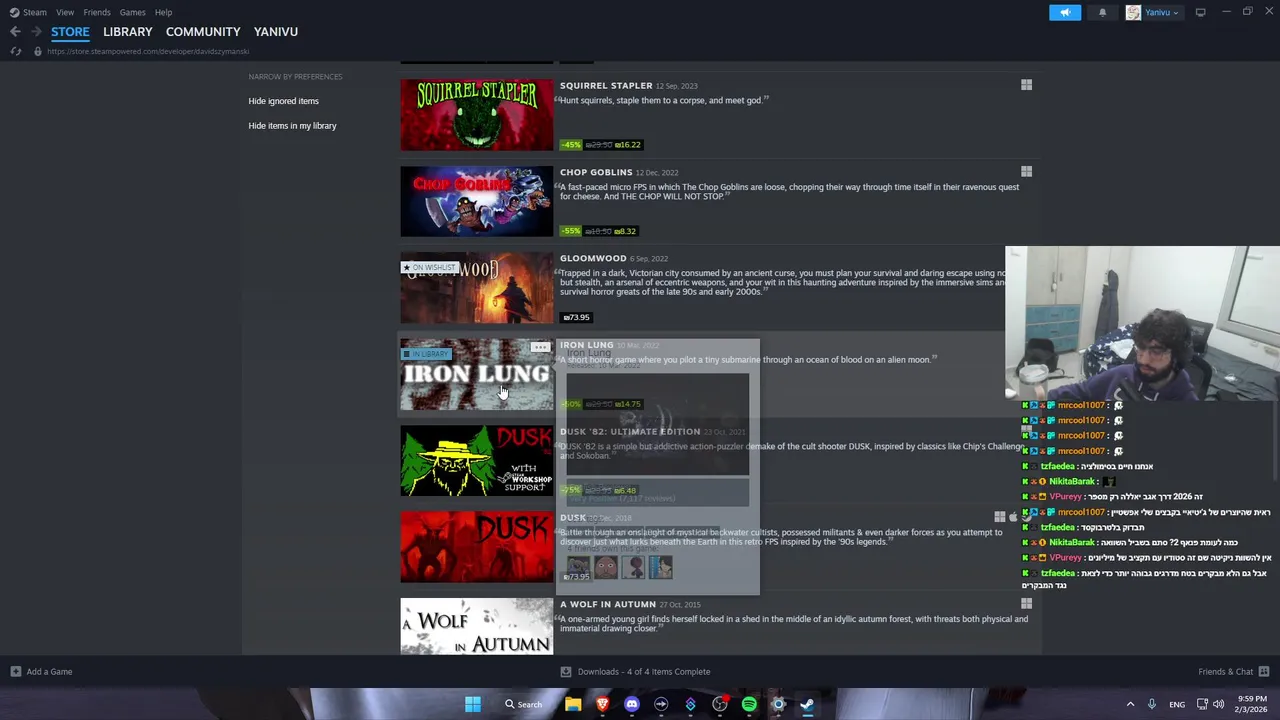
Task: Click Squirrel Stapler Windows platform icon
Action: [x=1026, y=85]
